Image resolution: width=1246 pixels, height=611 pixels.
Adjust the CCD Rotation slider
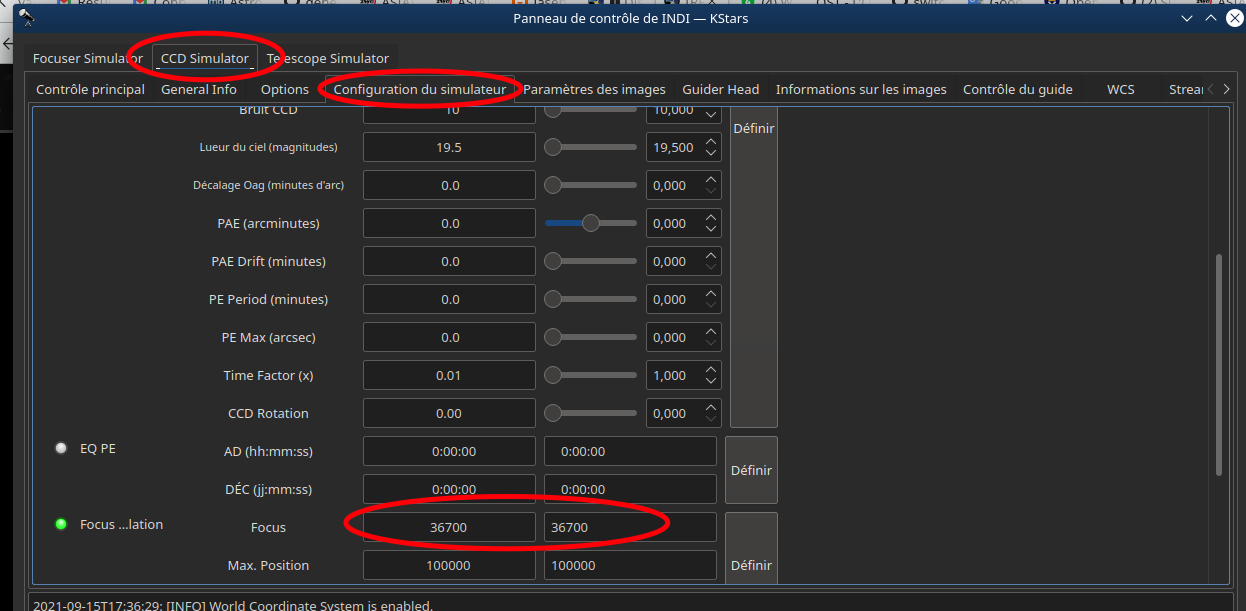pyautogui.click(x=590, y=413)
